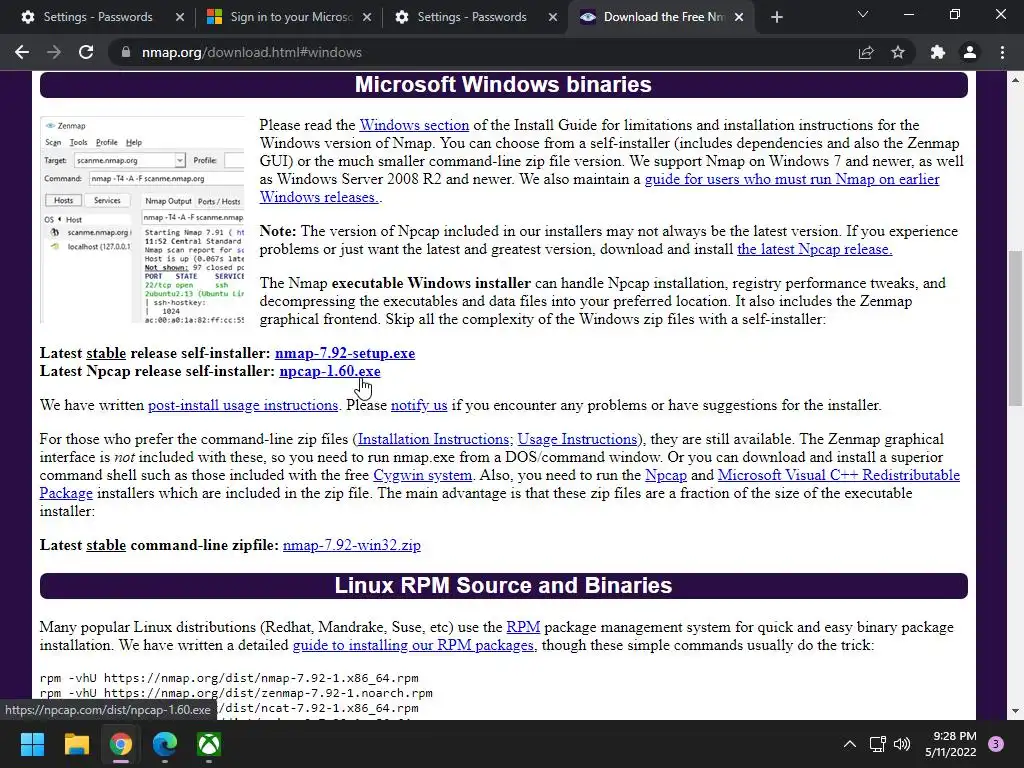This screenshot has height=768, width=1024.
Task: Open the Chrome three-dot menu
Action: pyautogui.click(x=1002, y=52)
